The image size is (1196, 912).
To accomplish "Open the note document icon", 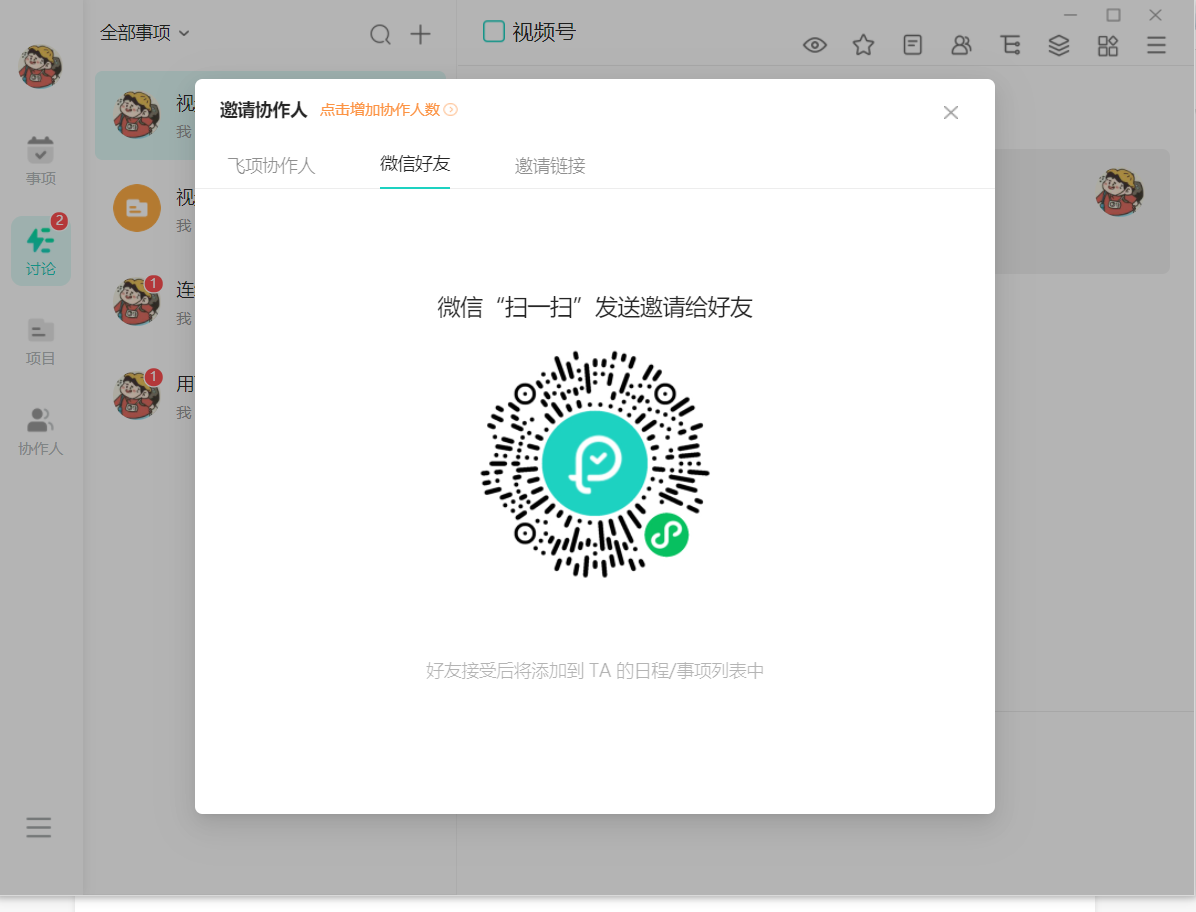I will [912, 45].
